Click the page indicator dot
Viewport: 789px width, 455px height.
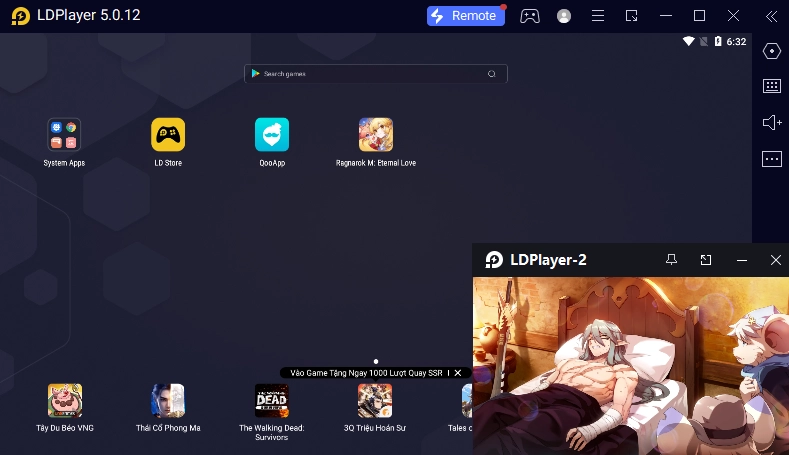(376, 361)
